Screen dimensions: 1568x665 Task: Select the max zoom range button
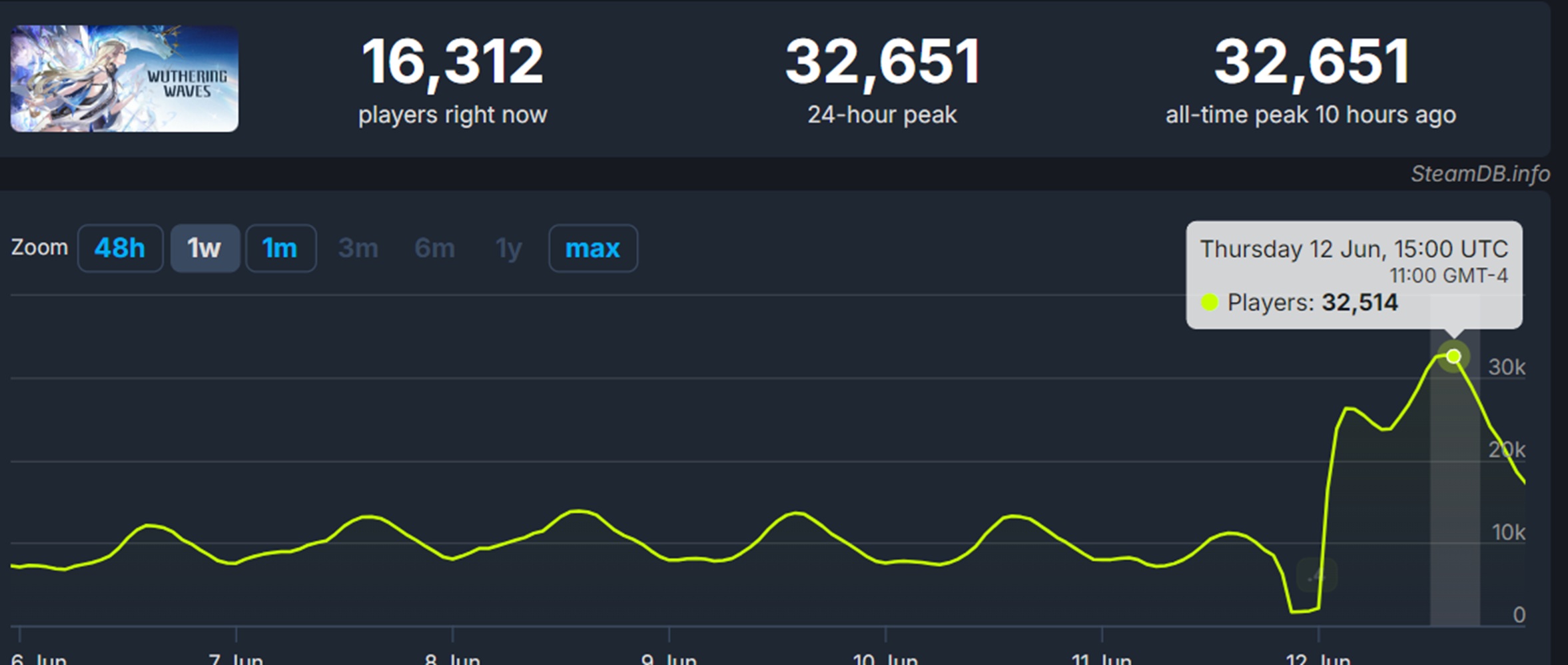coord(593,249)
